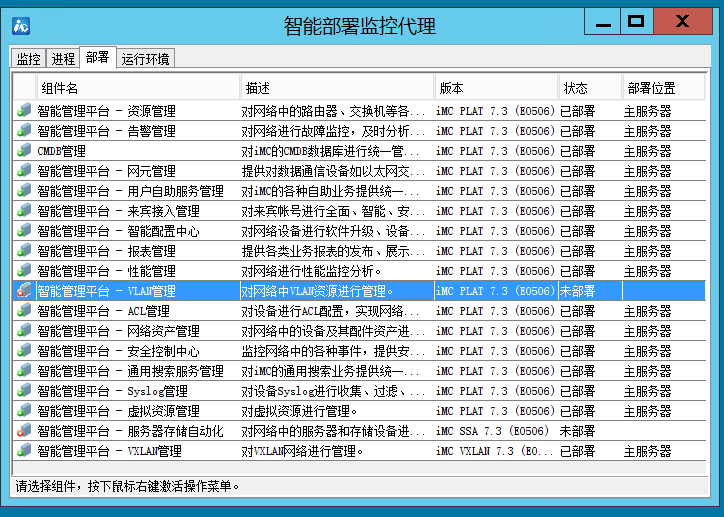This screenshot has width=724, height=517.
Task: Click the 描述 column header
Action: [338, 88]
